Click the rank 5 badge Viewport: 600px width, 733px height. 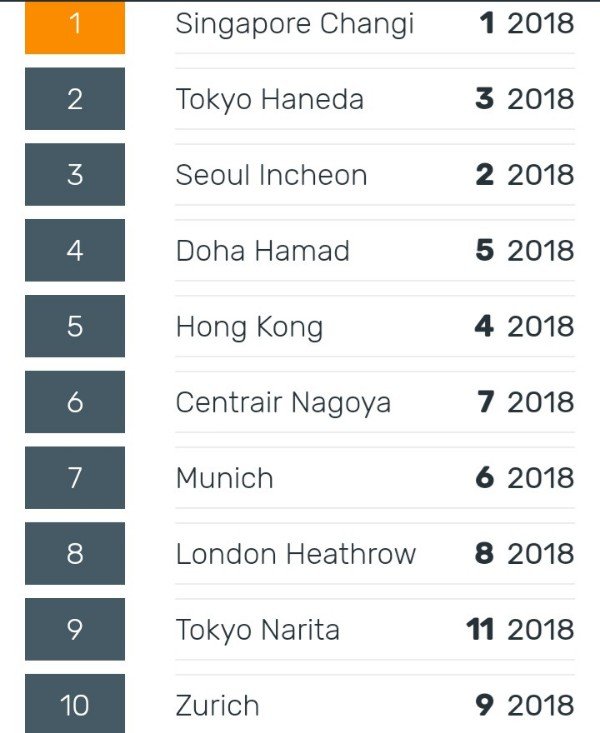tap(75, 326)
